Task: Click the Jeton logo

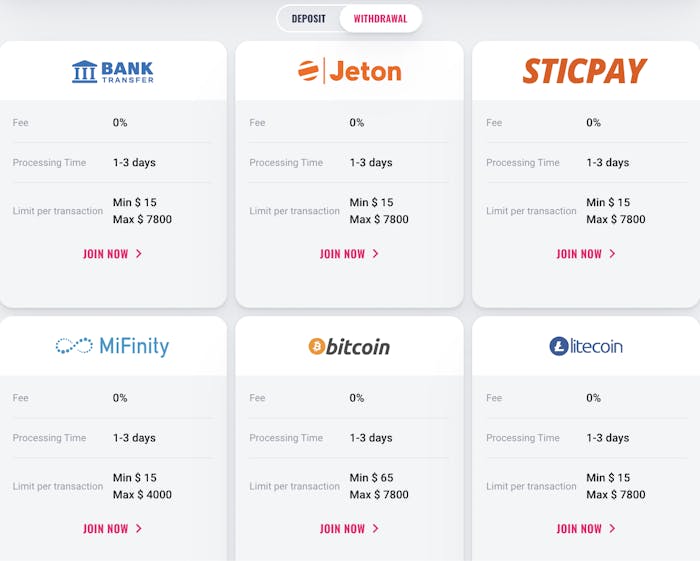Action: [349, 71]
